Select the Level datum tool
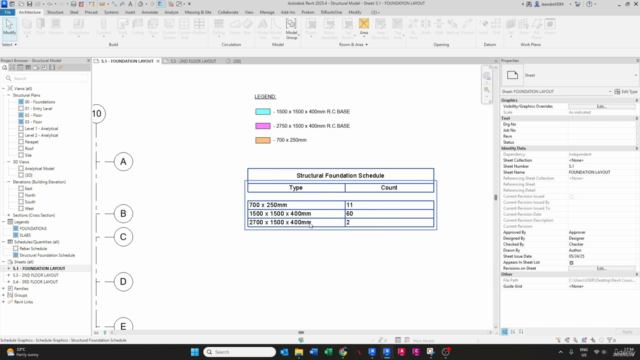The width and height of the screenshot is (640, 360). [483, 27]
